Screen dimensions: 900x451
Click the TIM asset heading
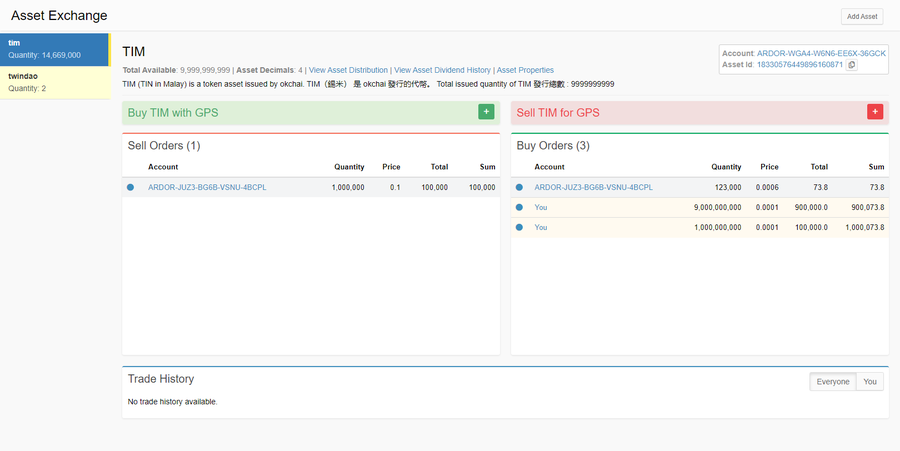coord(133,52)
